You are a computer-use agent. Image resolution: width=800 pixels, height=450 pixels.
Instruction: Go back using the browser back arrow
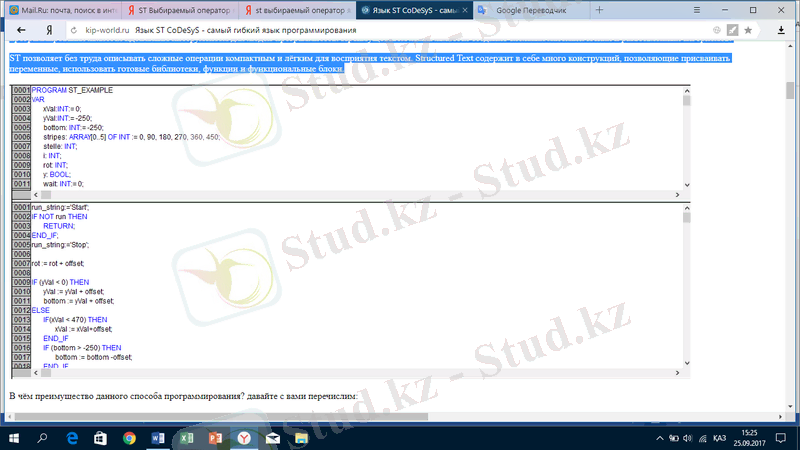(x=21, y=30)
